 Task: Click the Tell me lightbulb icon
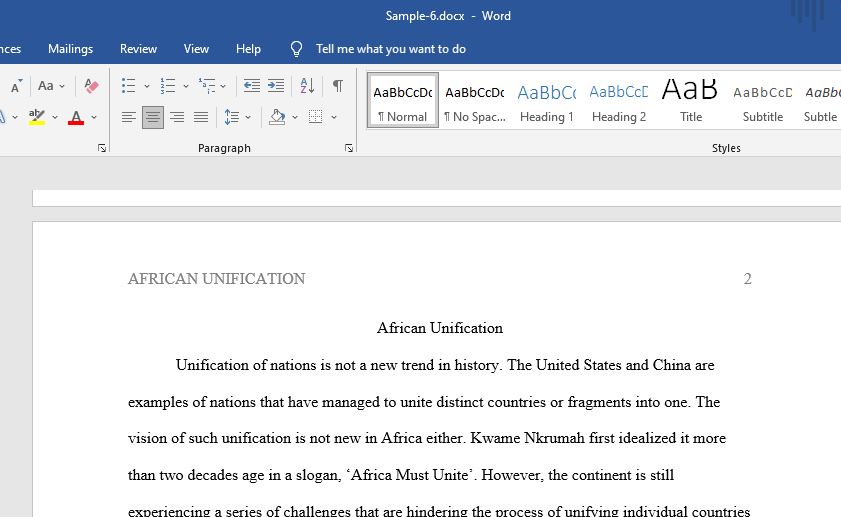296,49
